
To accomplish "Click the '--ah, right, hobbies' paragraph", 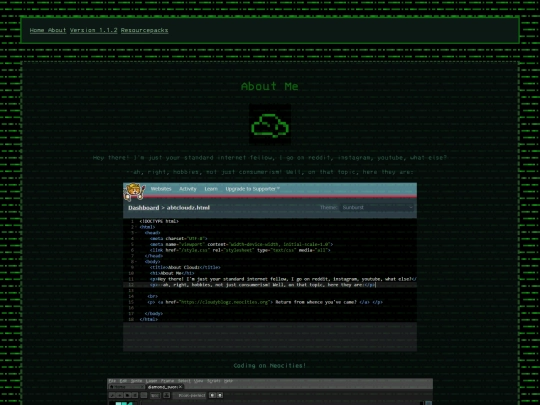I will (270, 172).
